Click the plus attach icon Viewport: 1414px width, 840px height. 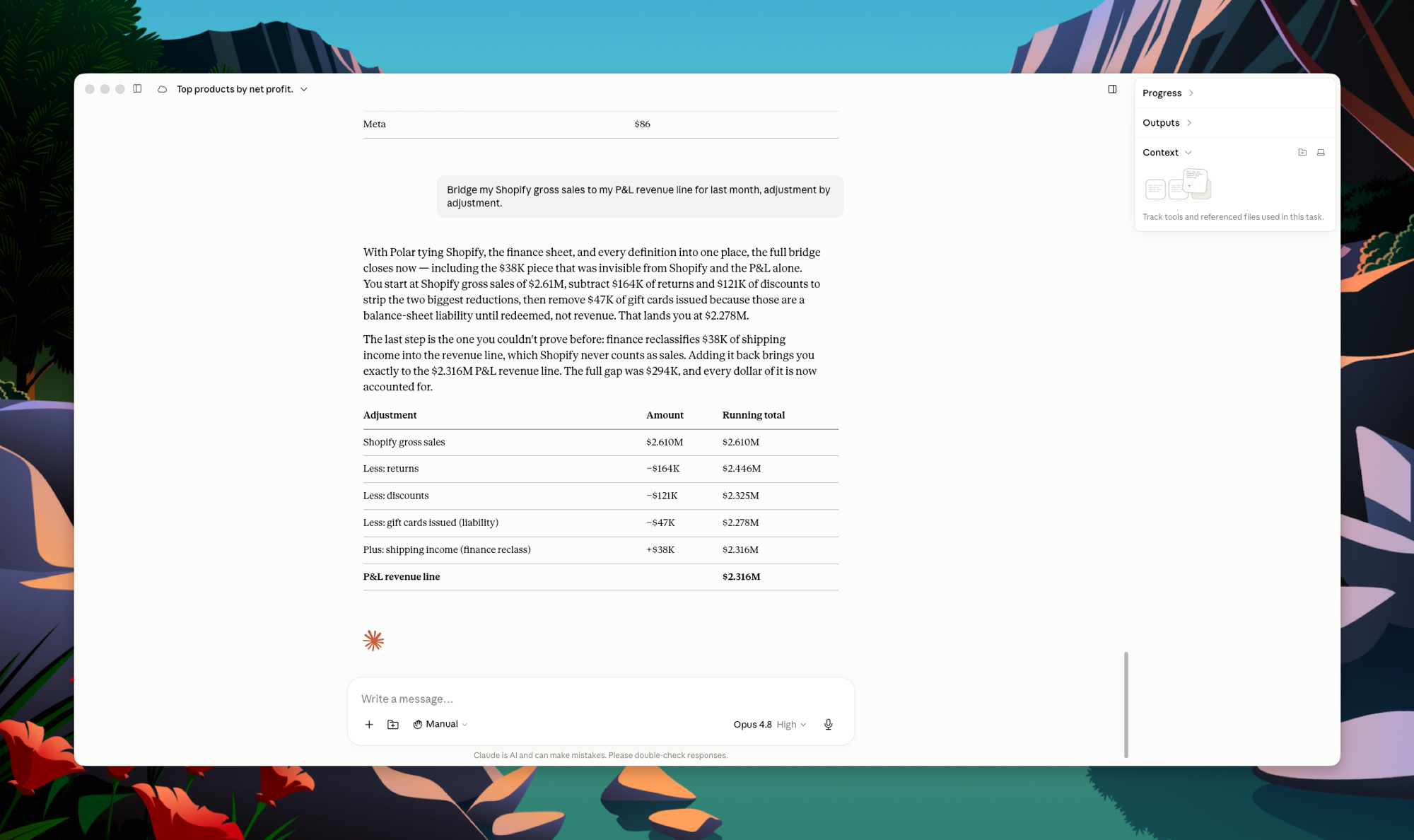pyautogui.click(x=369, y=725)
